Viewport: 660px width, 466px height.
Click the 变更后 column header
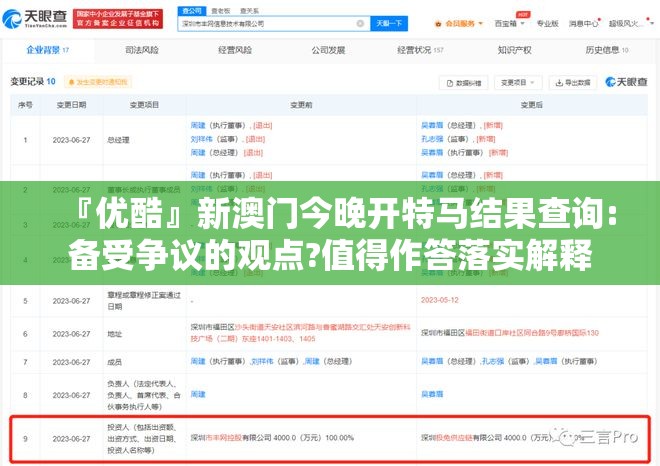532,105
